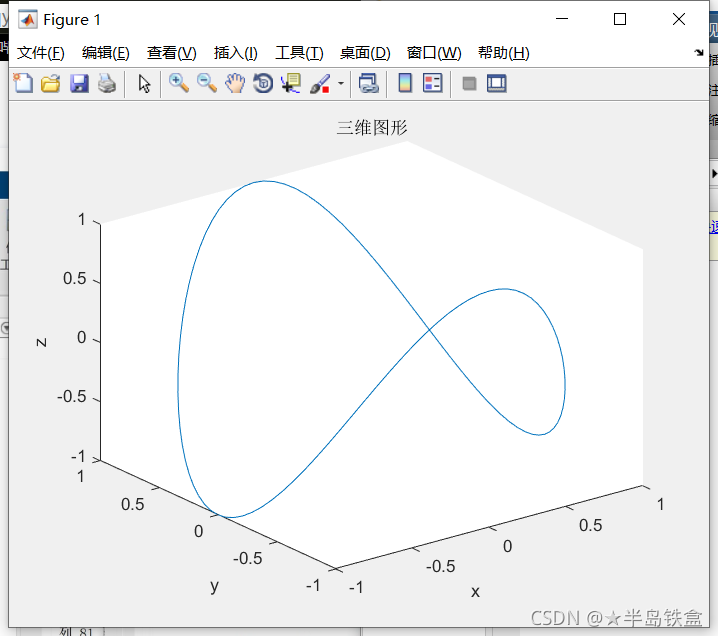Open the 编辑(E) menu
The image size is (718, 636).
point(106,53)
